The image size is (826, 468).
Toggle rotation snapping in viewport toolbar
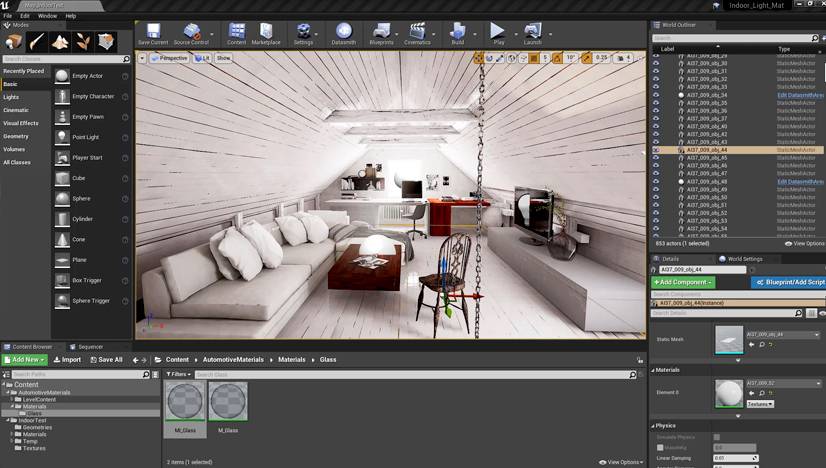(x=557, y=58)
